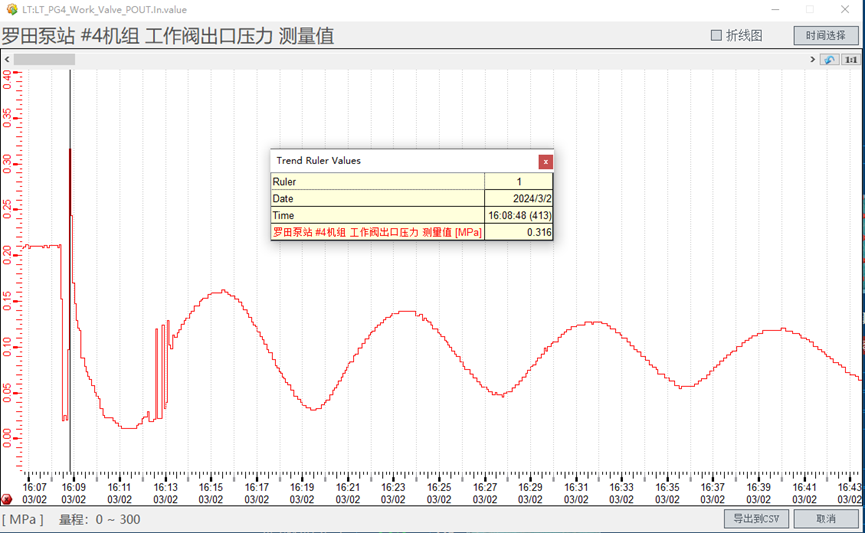This screenshot has height=533, width=865.
Task: Click scroll left arrow above the chart
Action: click(7, 60)
